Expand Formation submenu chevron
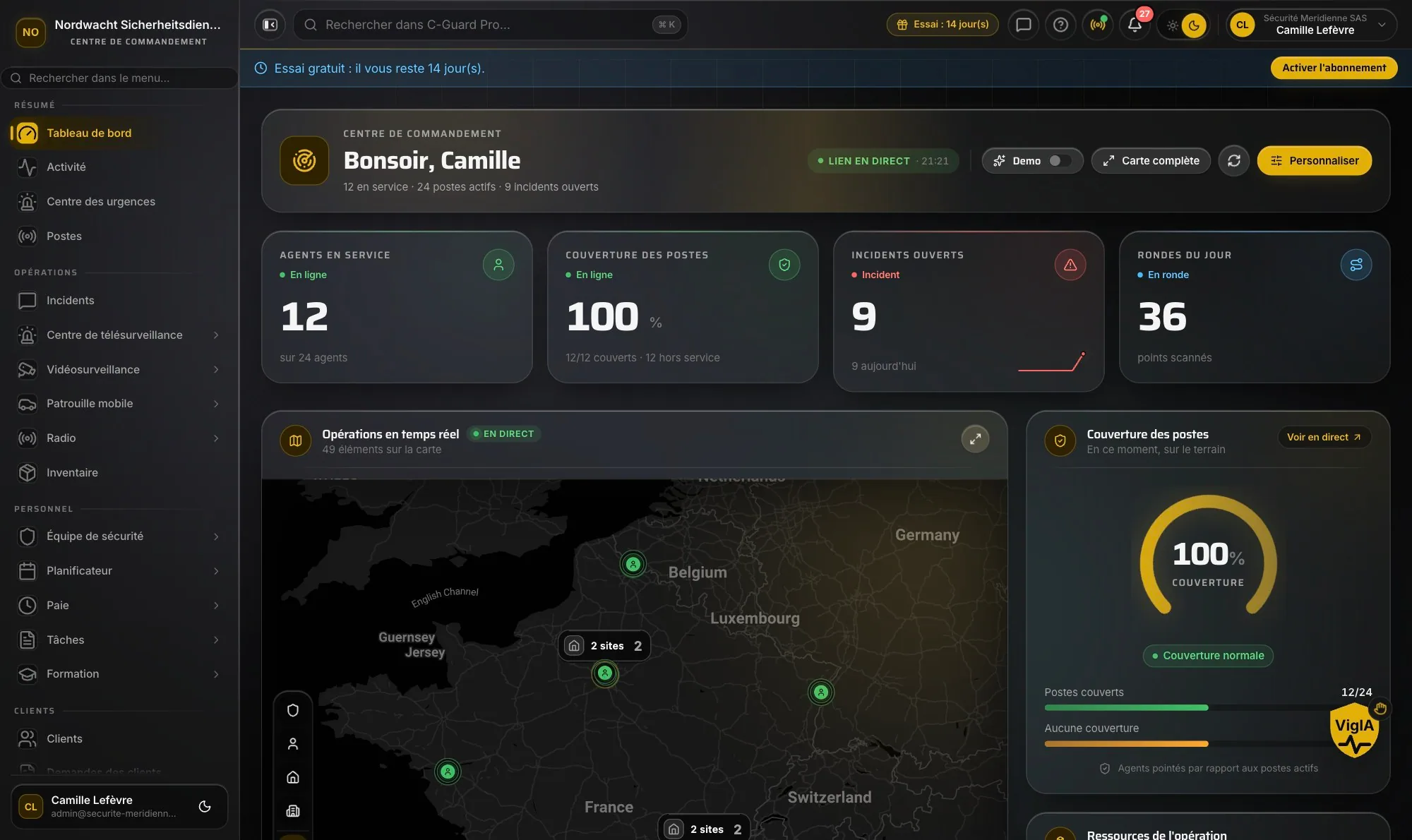1412x840 pixels. pos(216,674)
